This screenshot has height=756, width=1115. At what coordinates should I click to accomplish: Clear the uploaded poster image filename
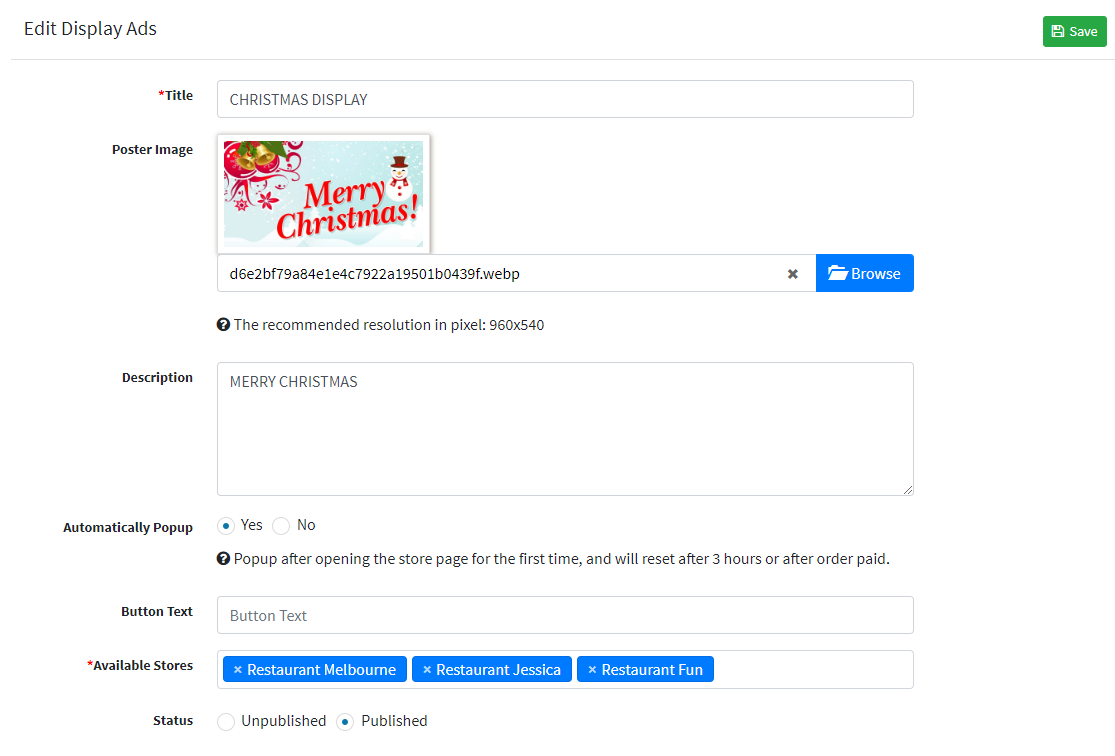coord(792,274)
